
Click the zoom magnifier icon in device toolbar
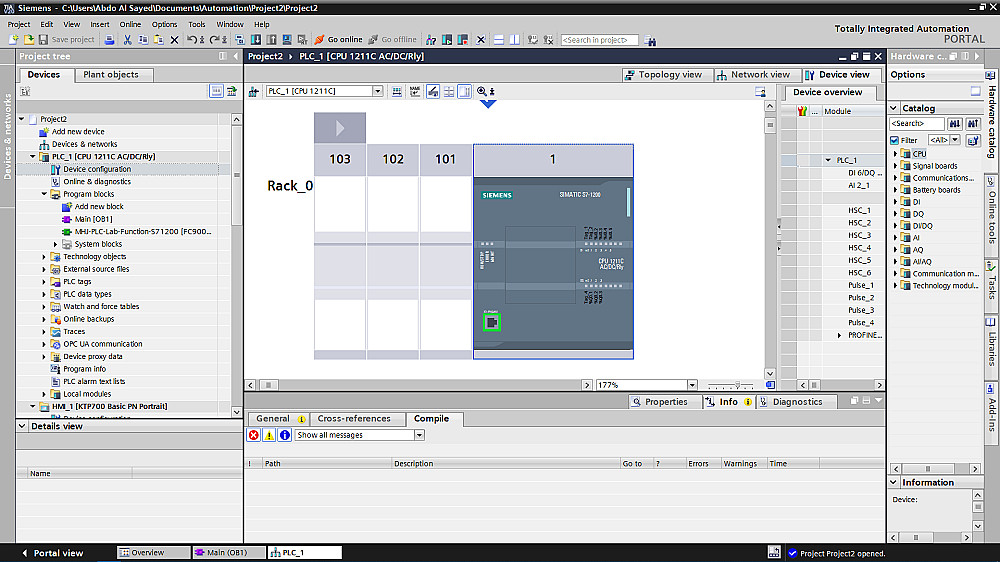482,91
